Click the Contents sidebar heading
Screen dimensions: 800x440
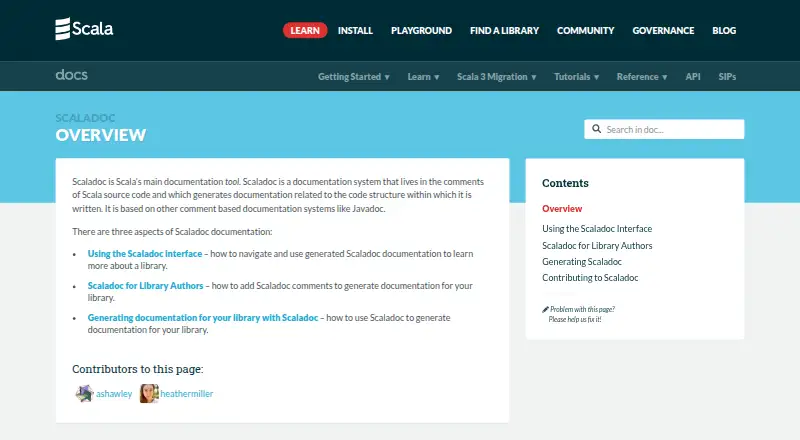[565, 183]
